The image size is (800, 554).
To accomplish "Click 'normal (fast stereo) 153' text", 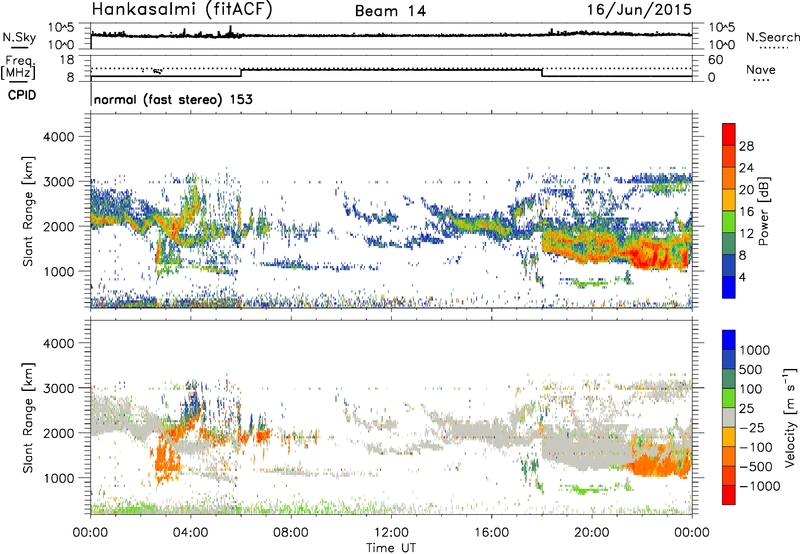I will (173, 99).
